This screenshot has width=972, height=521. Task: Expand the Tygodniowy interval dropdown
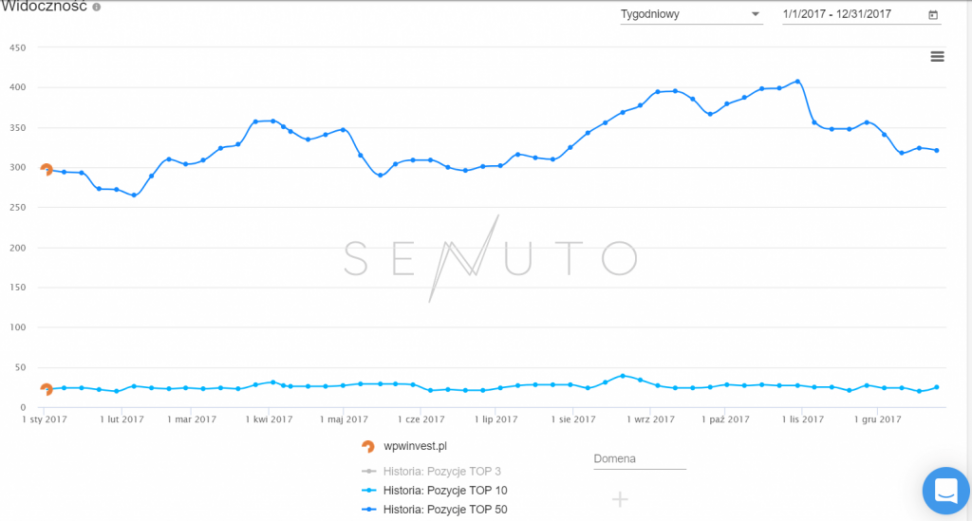click(690, 15)
